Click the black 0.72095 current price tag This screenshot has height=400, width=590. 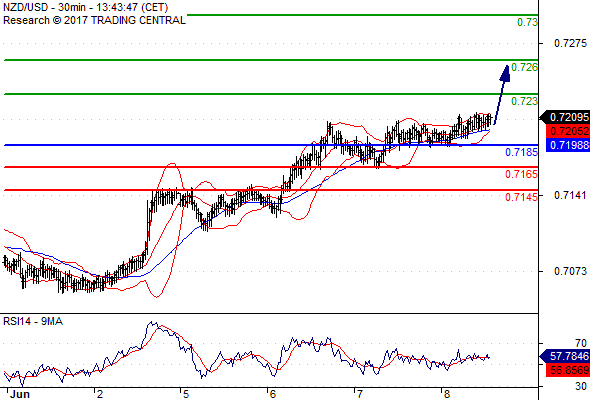pyautogui.click(x=566, y=117)
